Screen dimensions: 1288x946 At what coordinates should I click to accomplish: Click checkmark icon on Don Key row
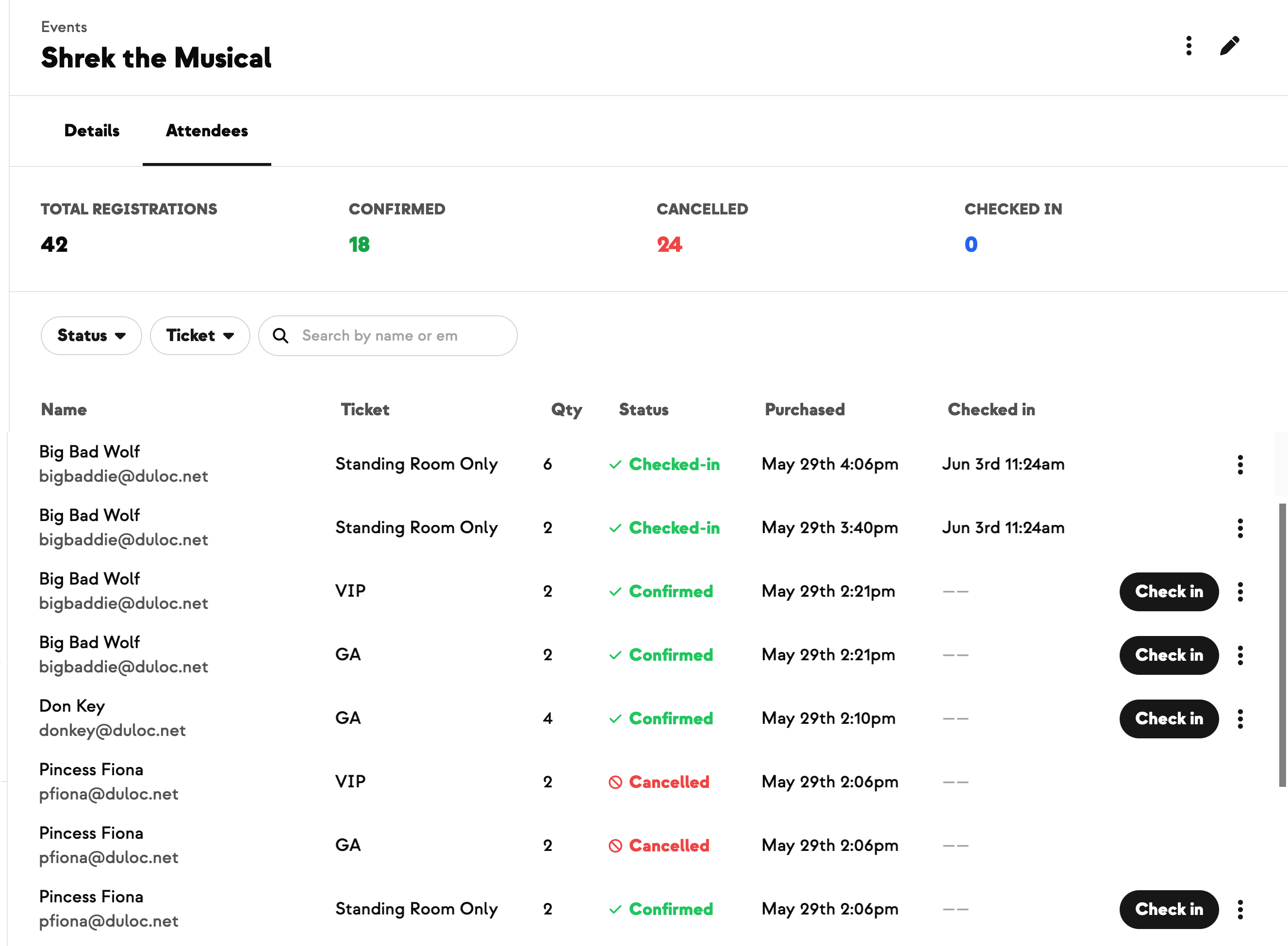coord(615,718)
